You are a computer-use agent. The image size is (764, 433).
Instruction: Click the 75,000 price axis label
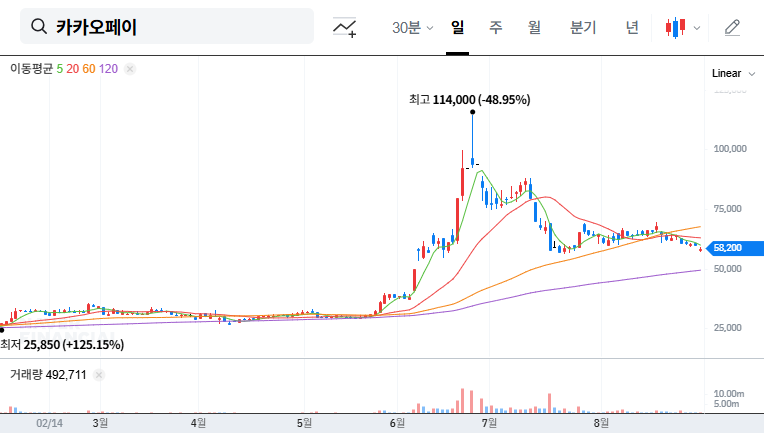(x=727, y=208)
